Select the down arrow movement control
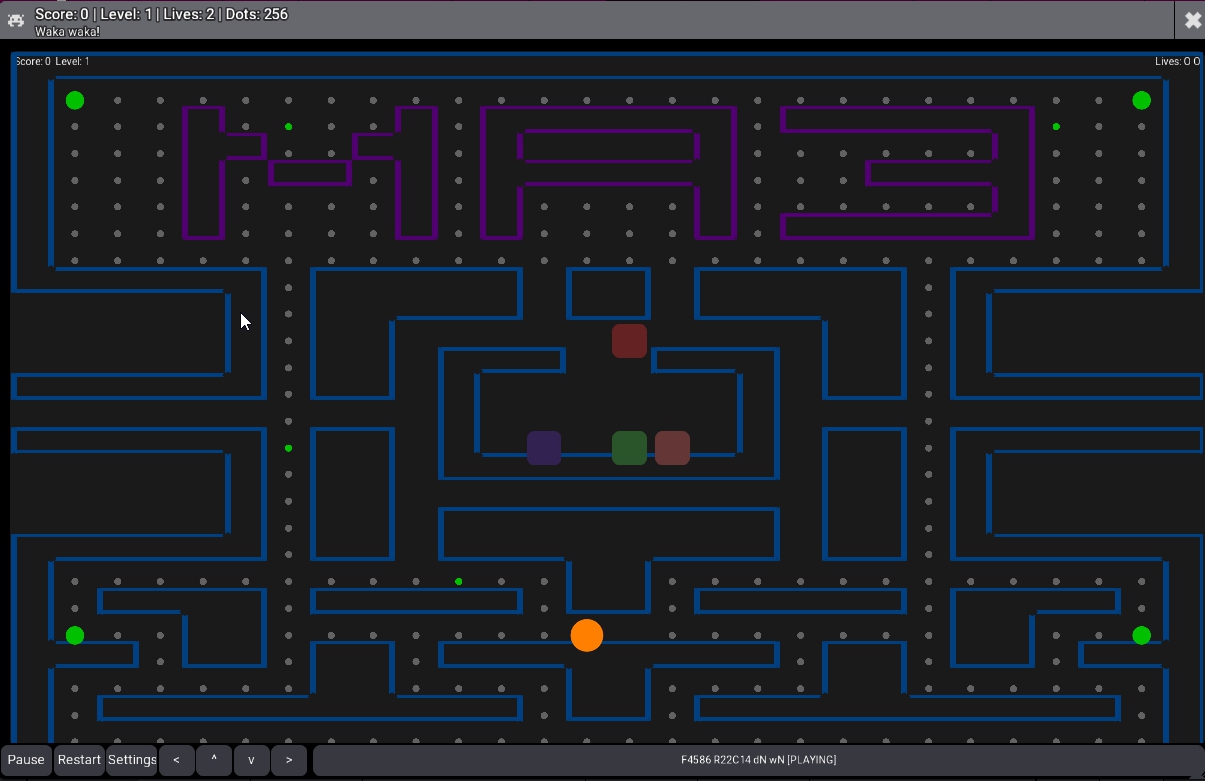Viewport: 1205px width, 781px height. 251,760
